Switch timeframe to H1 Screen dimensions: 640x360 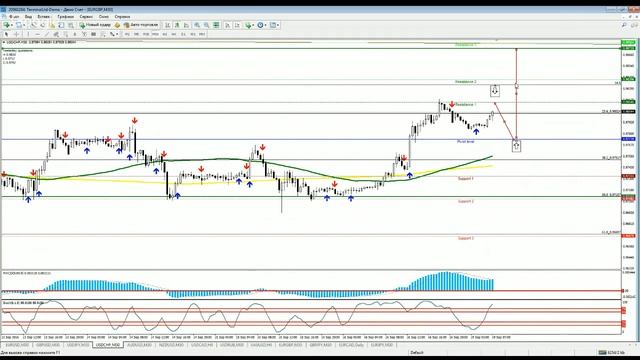(164, 34)
